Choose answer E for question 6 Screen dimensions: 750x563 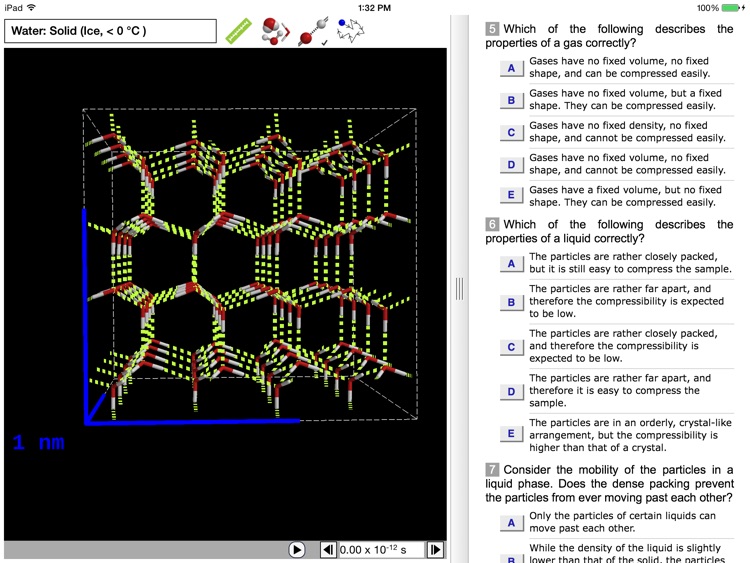pos(511,433)
